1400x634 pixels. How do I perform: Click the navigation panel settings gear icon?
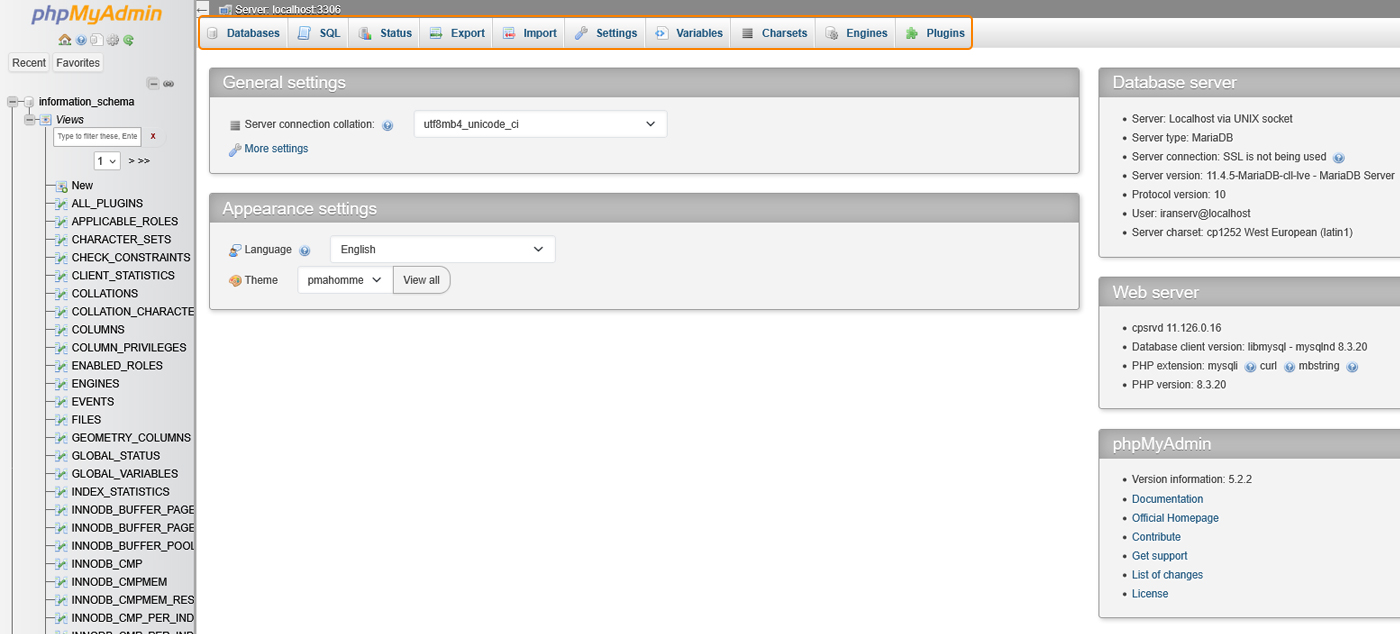point(113,40)
